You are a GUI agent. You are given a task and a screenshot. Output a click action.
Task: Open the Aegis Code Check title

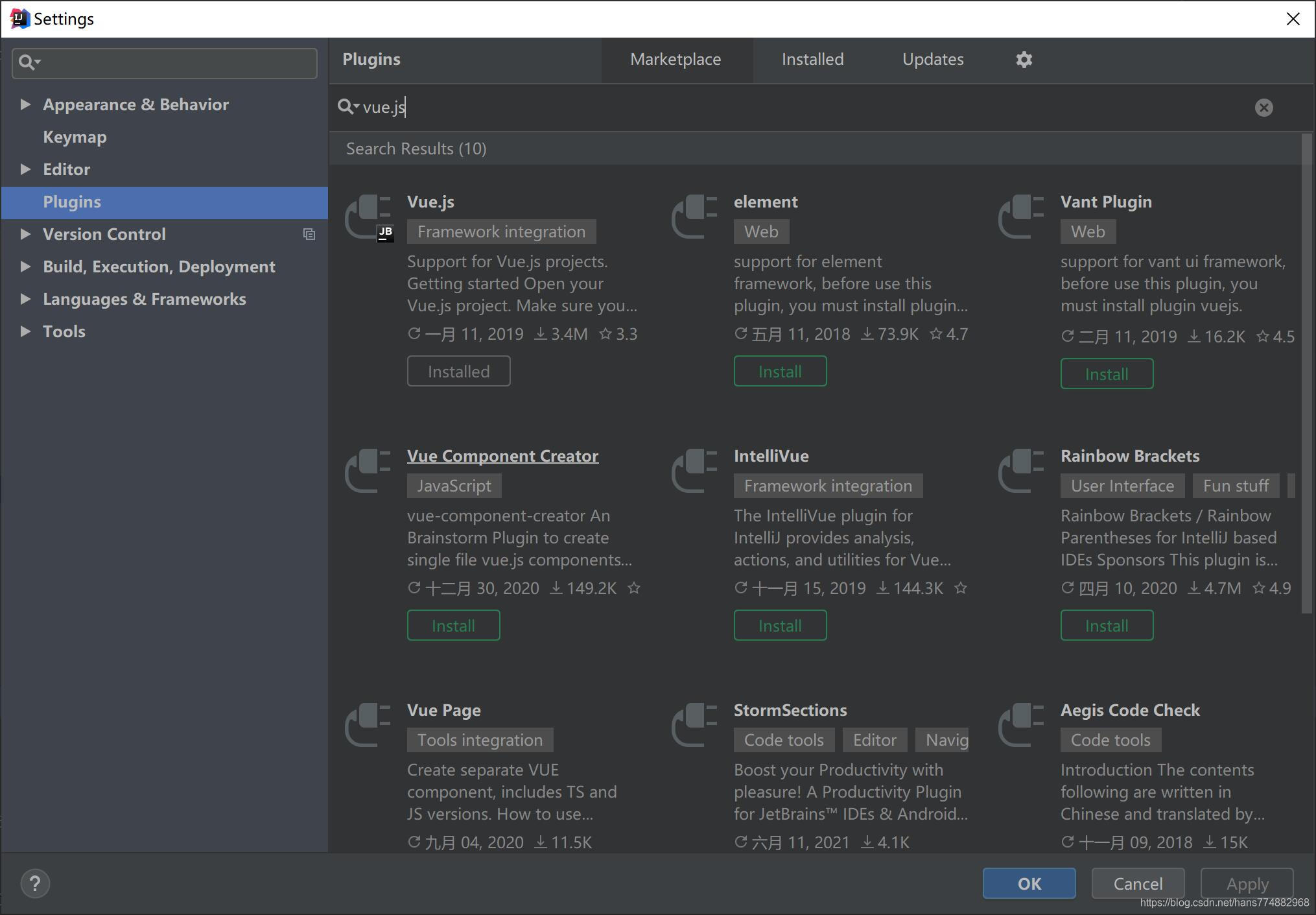pos(1130,710)
